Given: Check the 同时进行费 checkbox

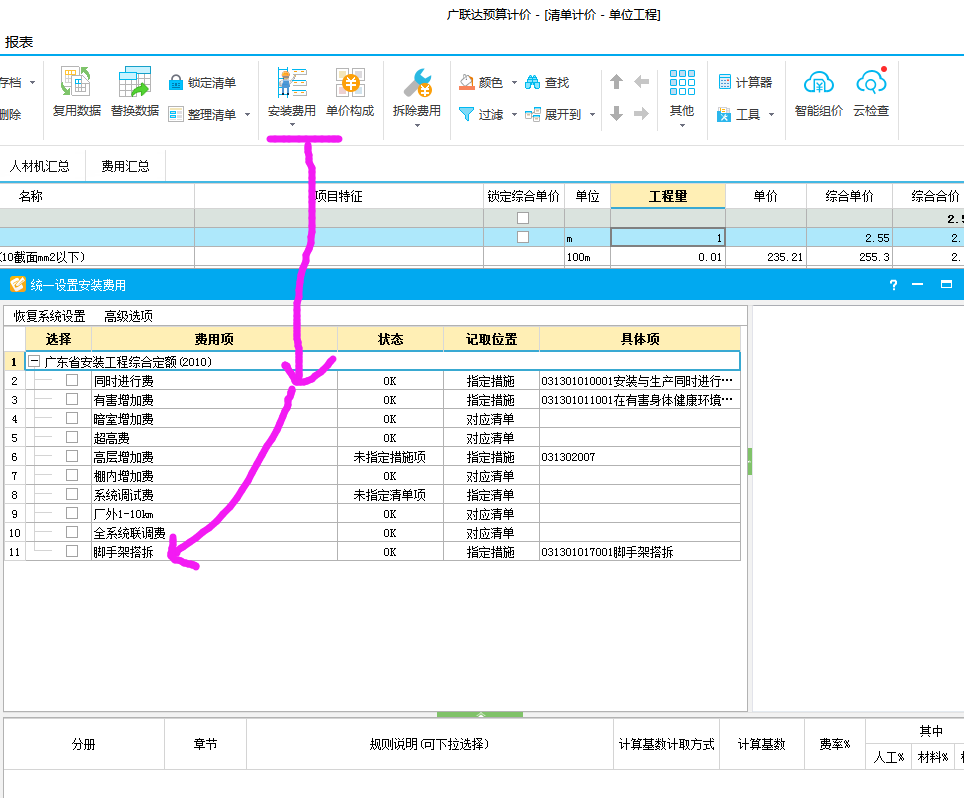Looking at the screenshot, I should [x=72, y=381].
